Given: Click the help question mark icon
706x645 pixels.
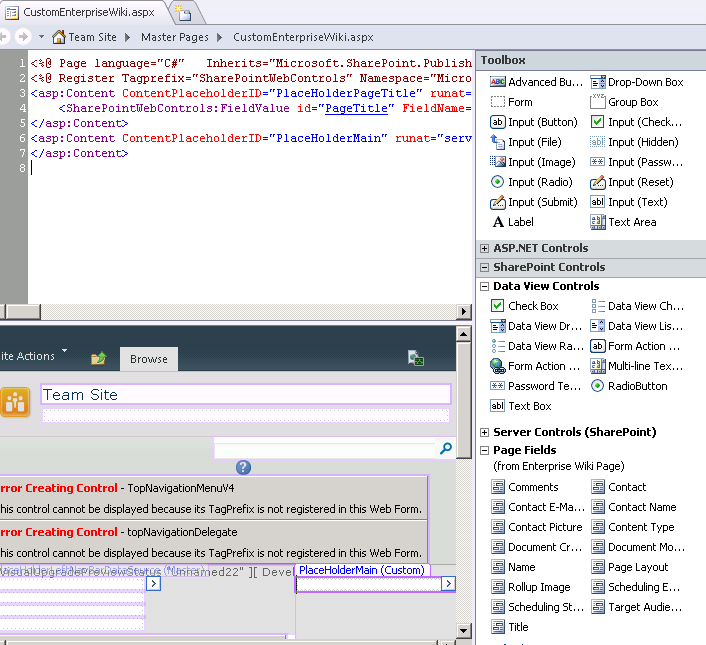Looking at the screenshot, I should (x=243, y=467).
